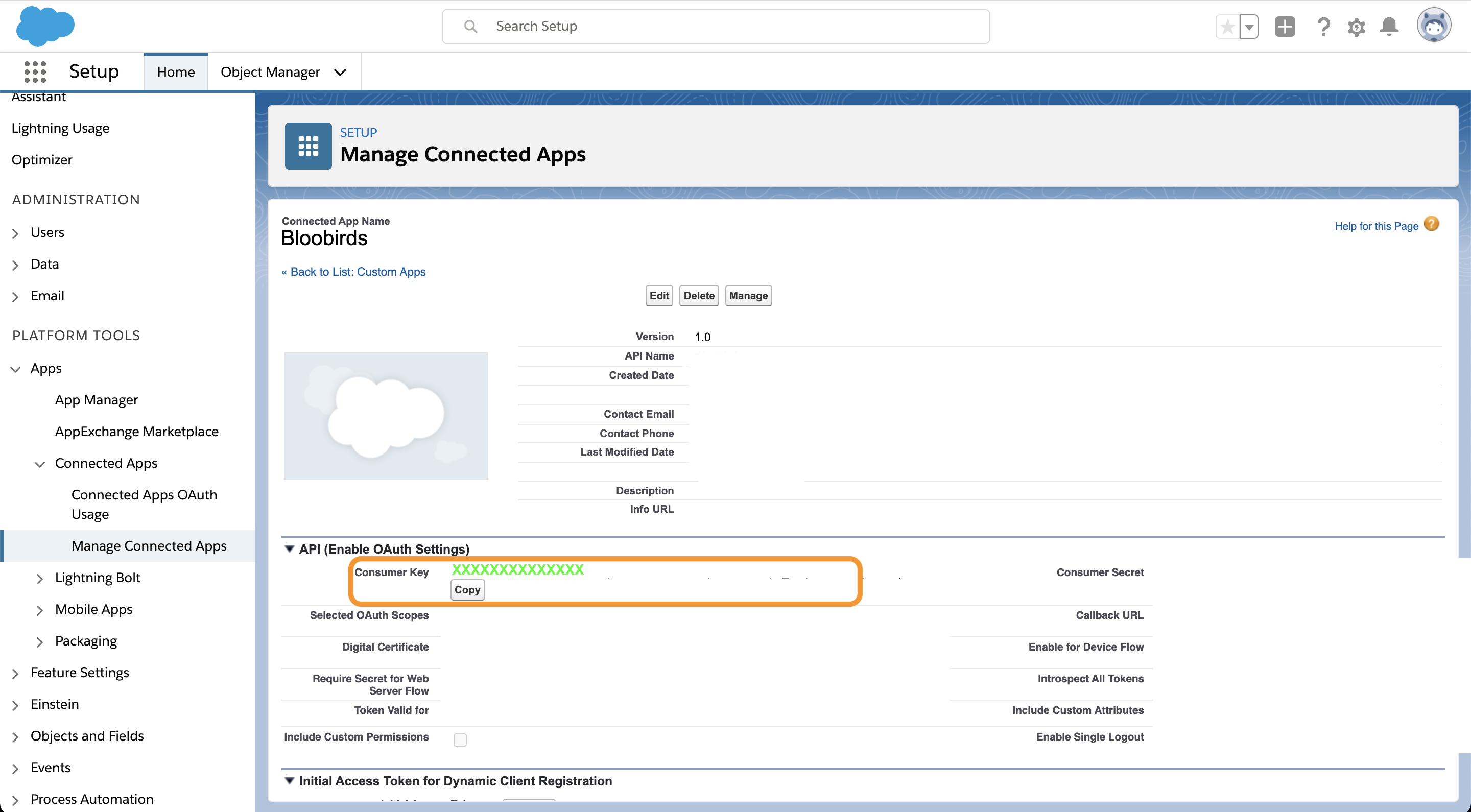1471x812 pixels.
Task: Click the global actions plus icon
Action: pos(1285,26)
